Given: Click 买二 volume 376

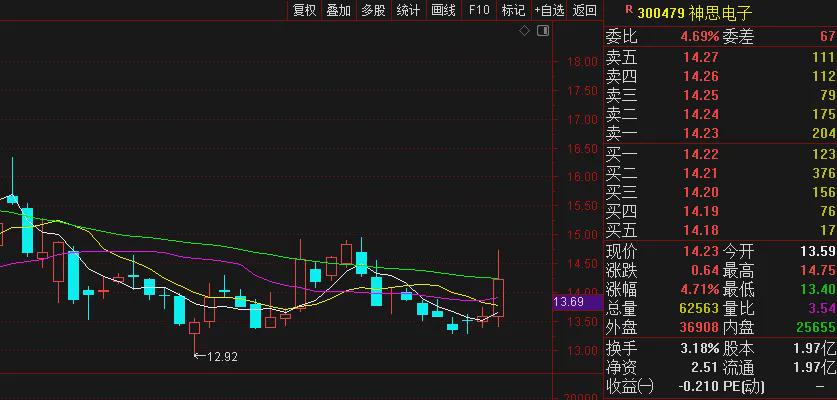Looking at the screenshot, I should 824,174.
